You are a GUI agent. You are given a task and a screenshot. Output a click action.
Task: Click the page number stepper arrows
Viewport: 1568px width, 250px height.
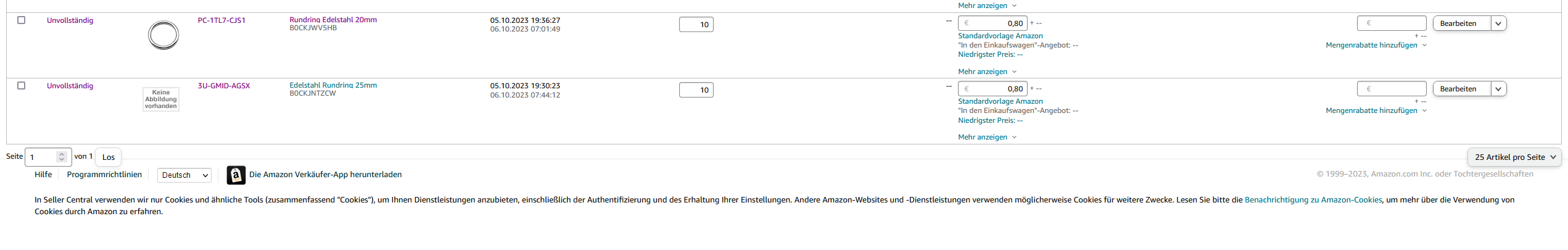[61, 157]
